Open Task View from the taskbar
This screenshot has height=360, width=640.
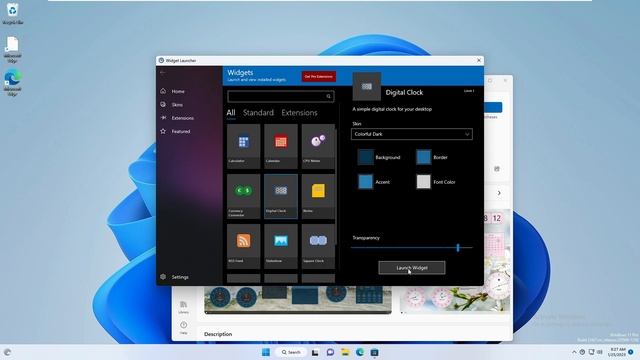click(x=315, y=352)
